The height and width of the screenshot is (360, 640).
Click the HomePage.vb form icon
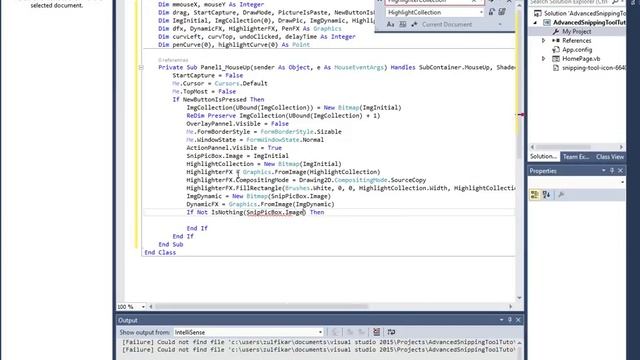point(556,59)
